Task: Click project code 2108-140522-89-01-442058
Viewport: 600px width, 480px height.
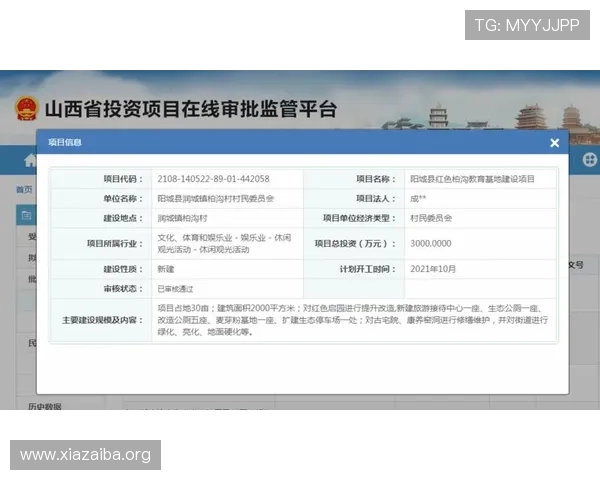Action: (214, 179)
